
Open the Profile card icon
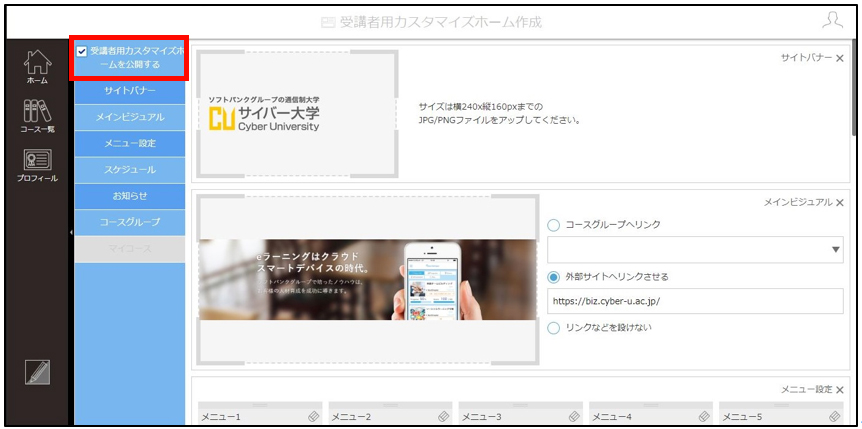pos(37,166)
